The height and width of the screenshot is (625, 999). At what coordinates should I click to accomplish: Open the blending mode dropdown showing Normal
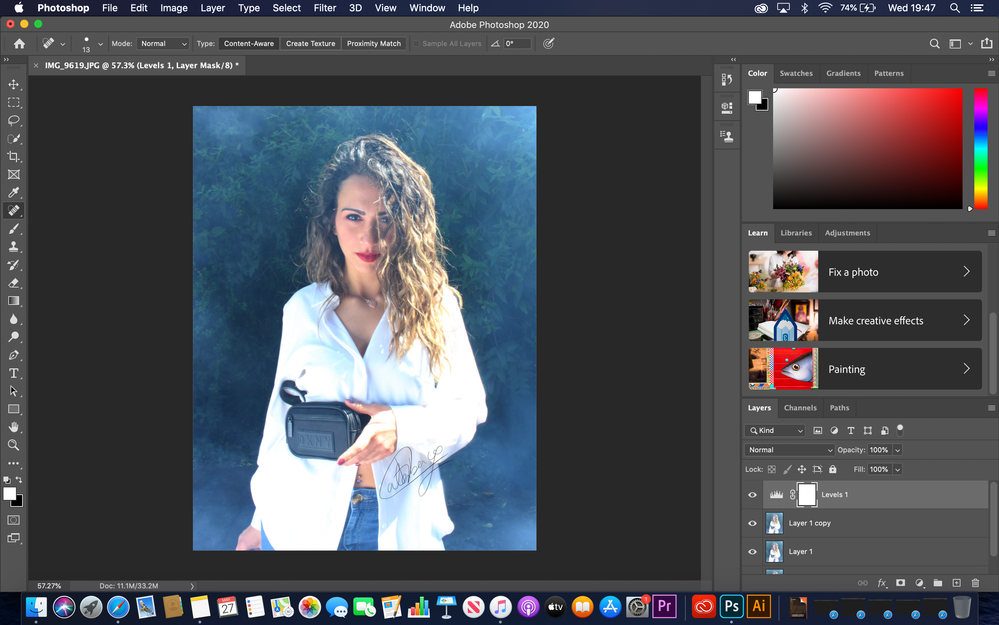pyautogui.click(x=789, y=450)
